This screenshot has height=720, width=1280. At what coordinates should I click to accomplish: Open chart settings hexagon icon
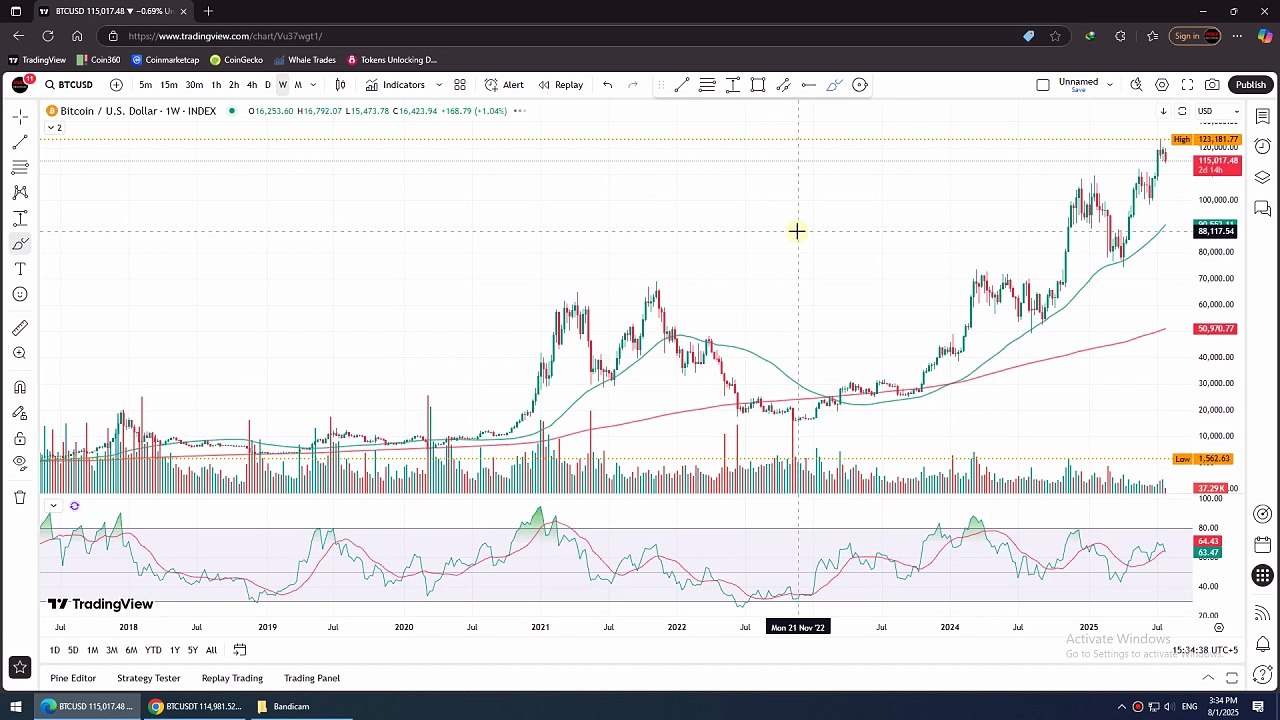[1162, 85]
